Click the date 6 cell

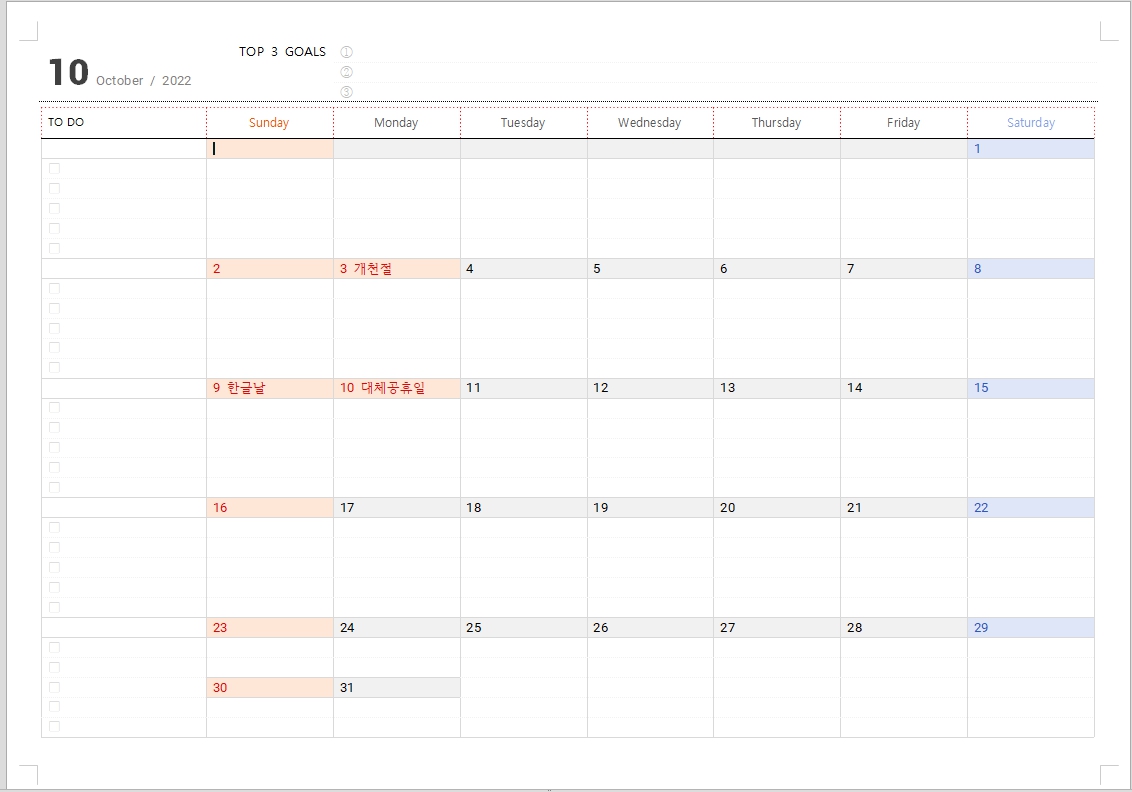tap(777, 269)
